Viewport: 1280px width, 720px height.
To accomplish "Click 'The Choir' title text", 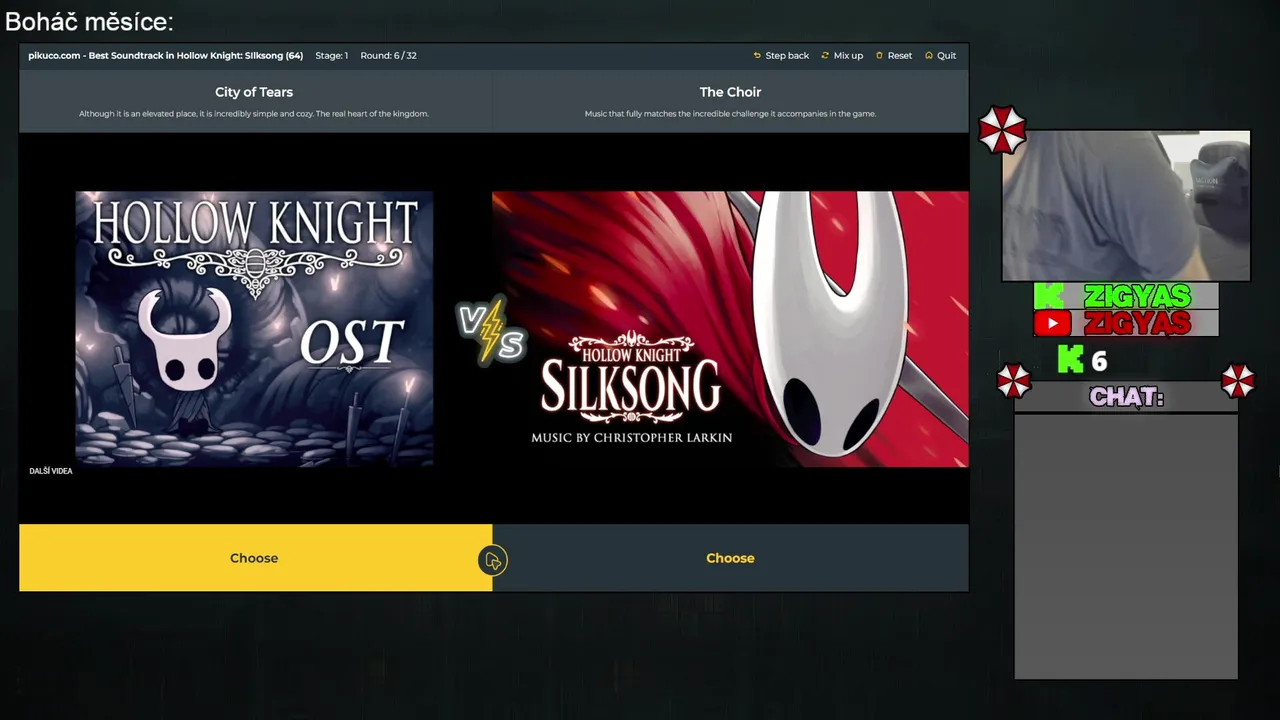I will click(x=730, y=92).
